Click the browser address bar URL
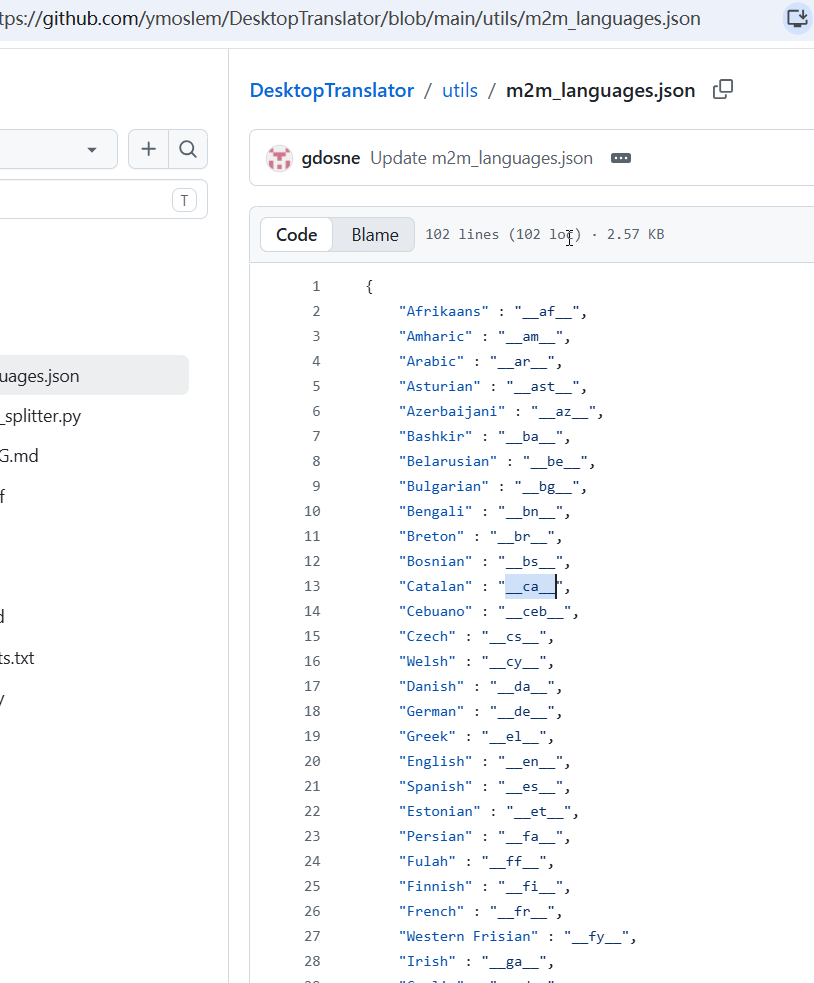The width and height of the screenshot is (814, 983). coord(350,18)
